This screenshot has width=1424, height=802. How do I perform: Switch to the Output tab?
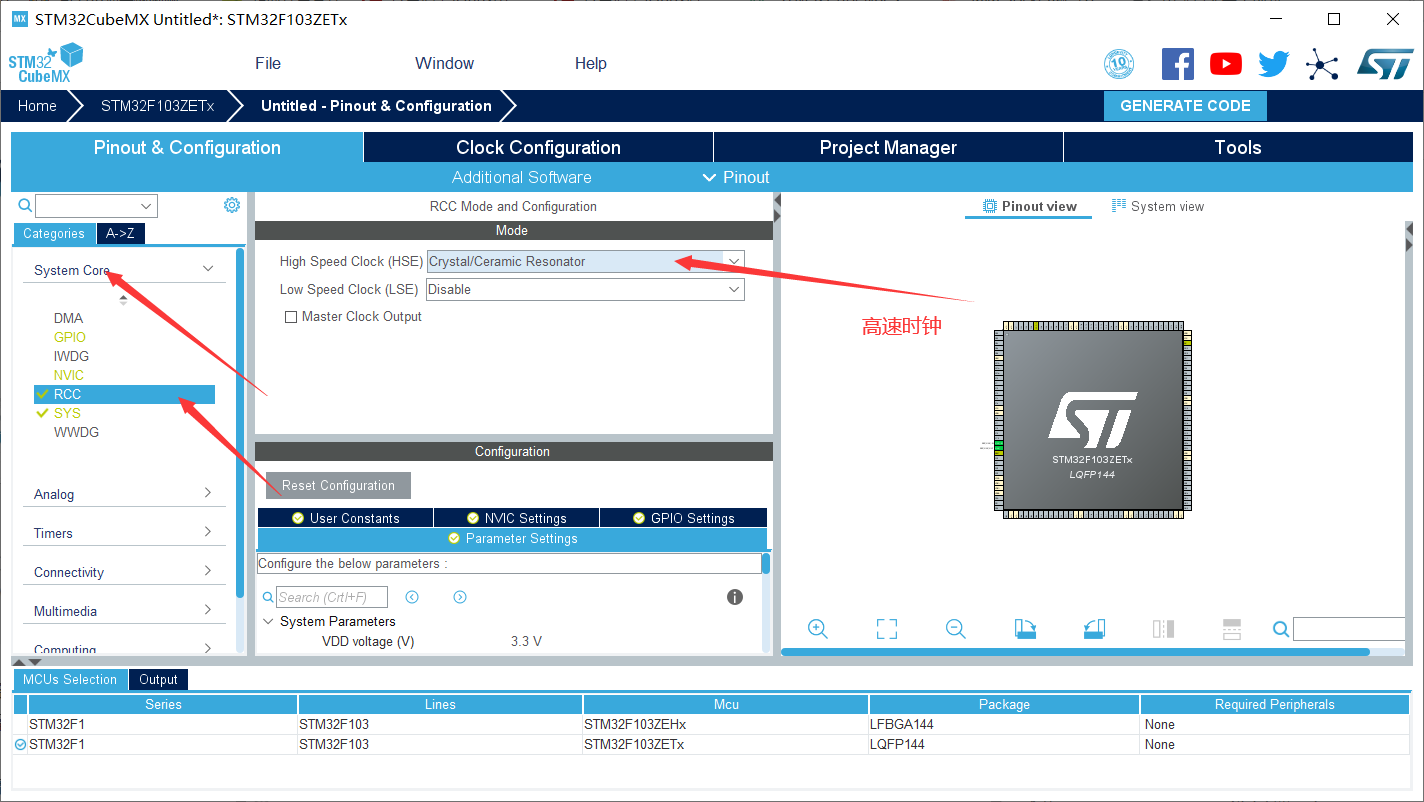[158, 679]
